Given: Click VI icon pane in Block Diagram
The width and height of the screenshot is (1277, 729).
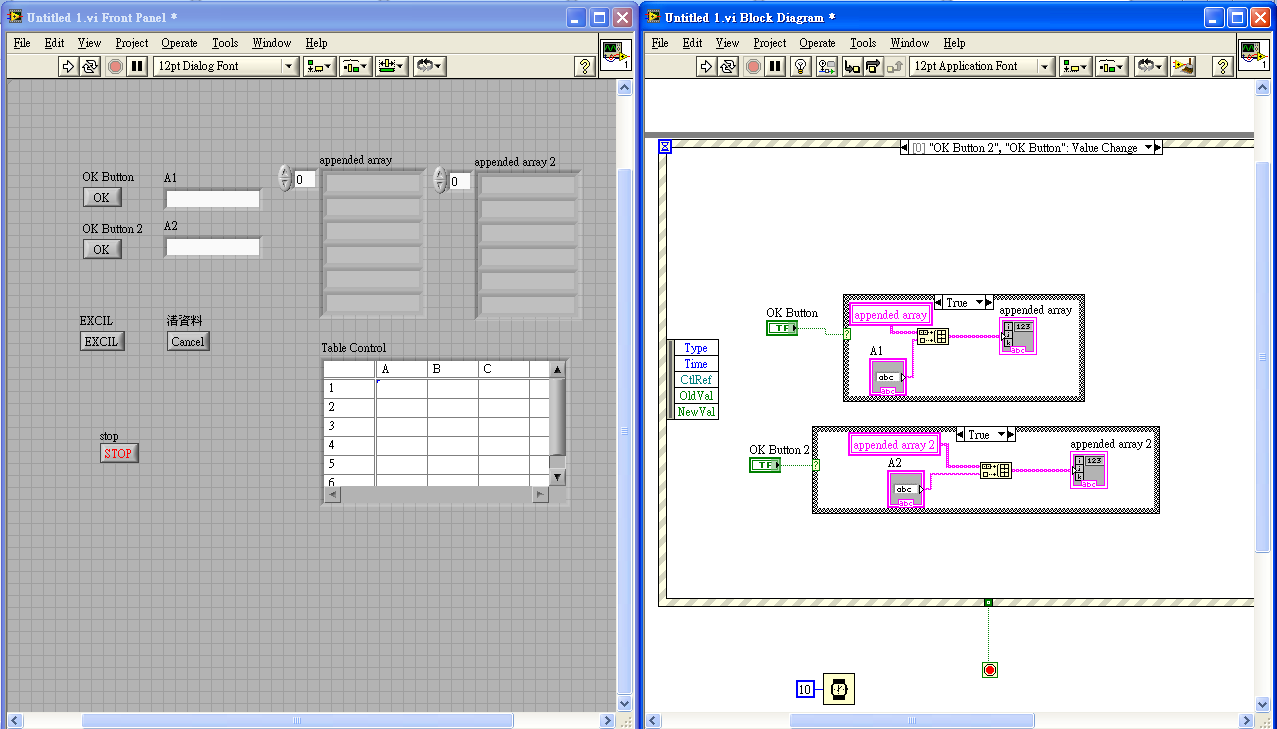Looking at the screenshot, I should point(1253,56).
